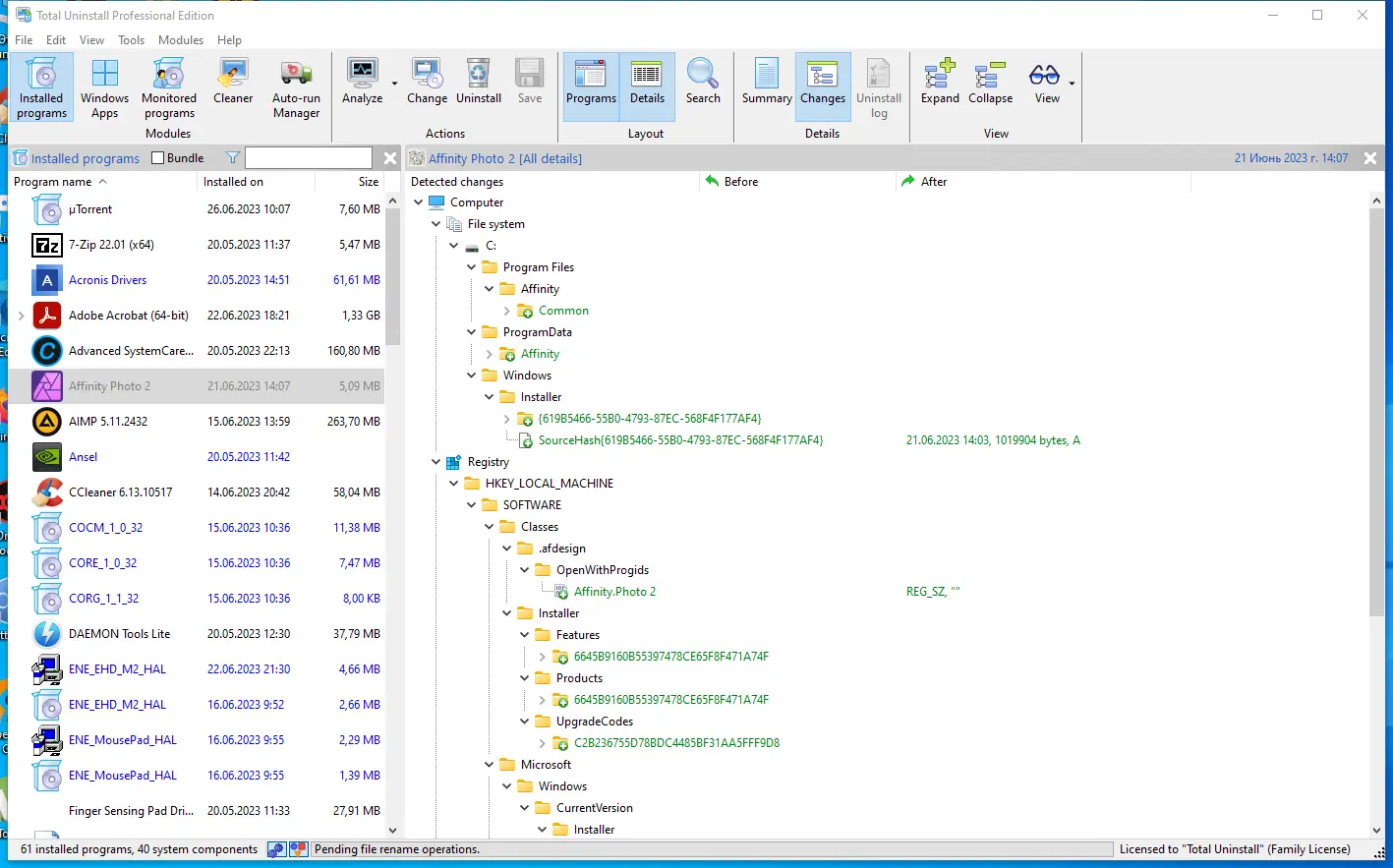Screen dimensions: 1393x868
Task: Sort by Installed on column header
Action: click(x=256, y=182)
